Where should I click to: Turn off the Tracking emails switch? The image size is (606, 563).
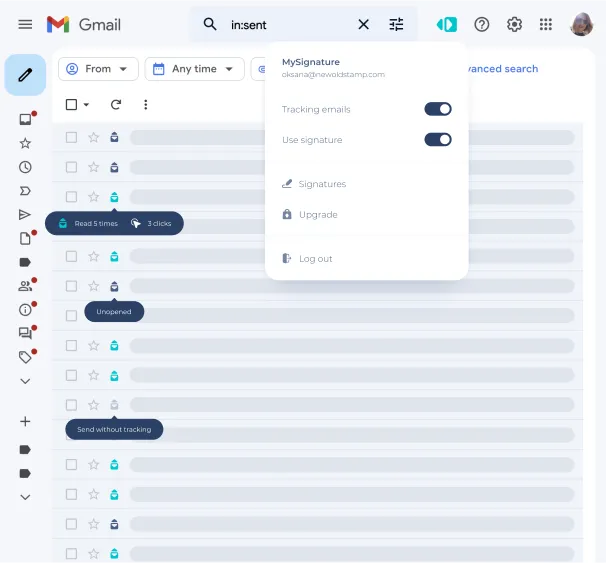(438, 109)
